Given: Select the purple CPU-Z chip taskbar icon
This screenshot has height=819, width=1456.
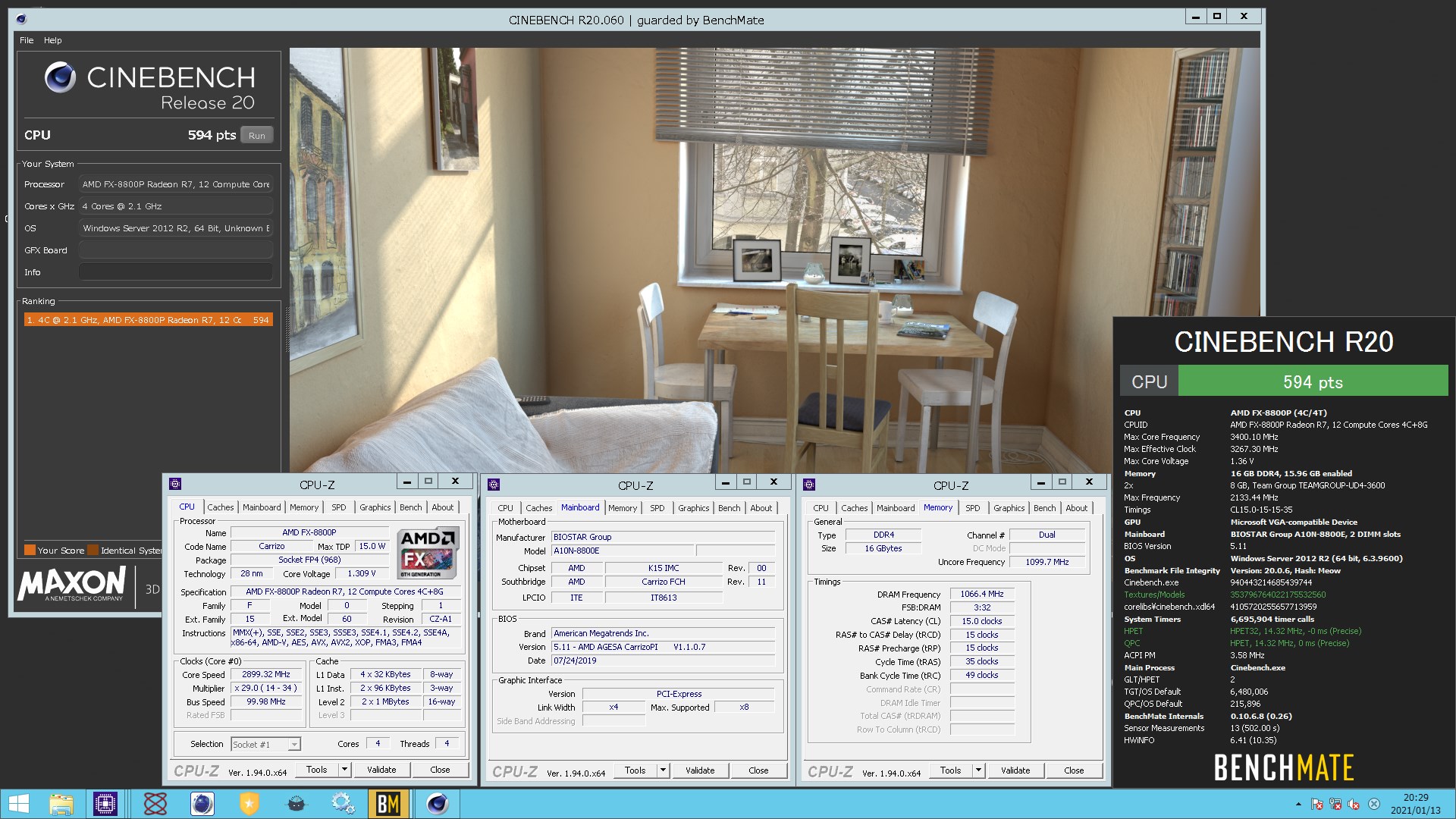Looking at the screenshot, I should click(105, 804).
